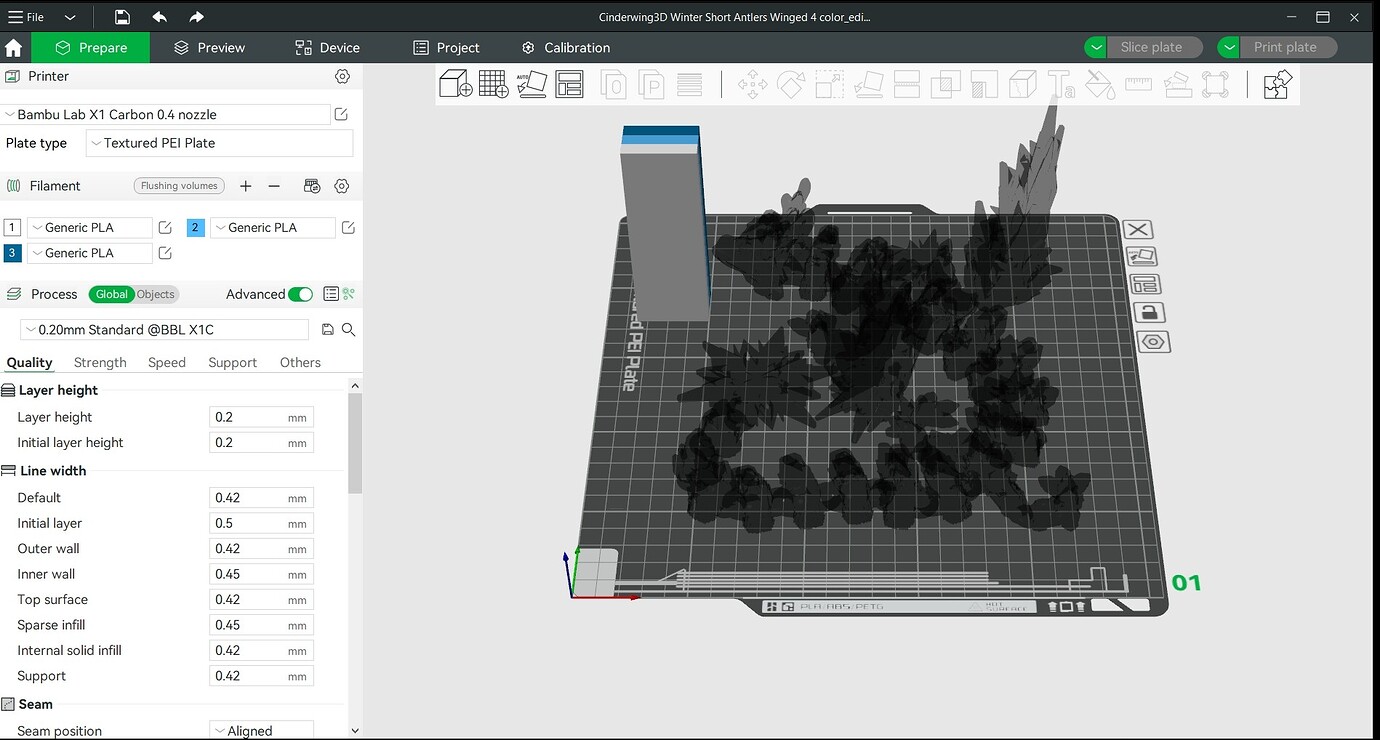Click the Text shape tool icon
1380x740 pixels.
tap(1061, 84)
